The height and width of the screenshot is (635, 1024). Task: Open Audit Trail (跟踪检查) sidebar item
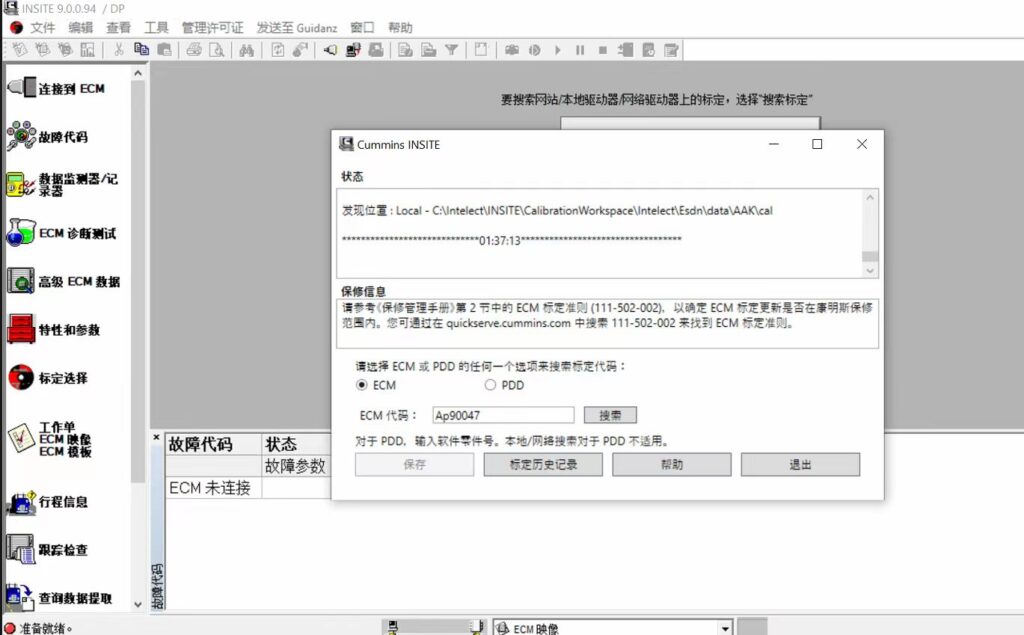48,549
